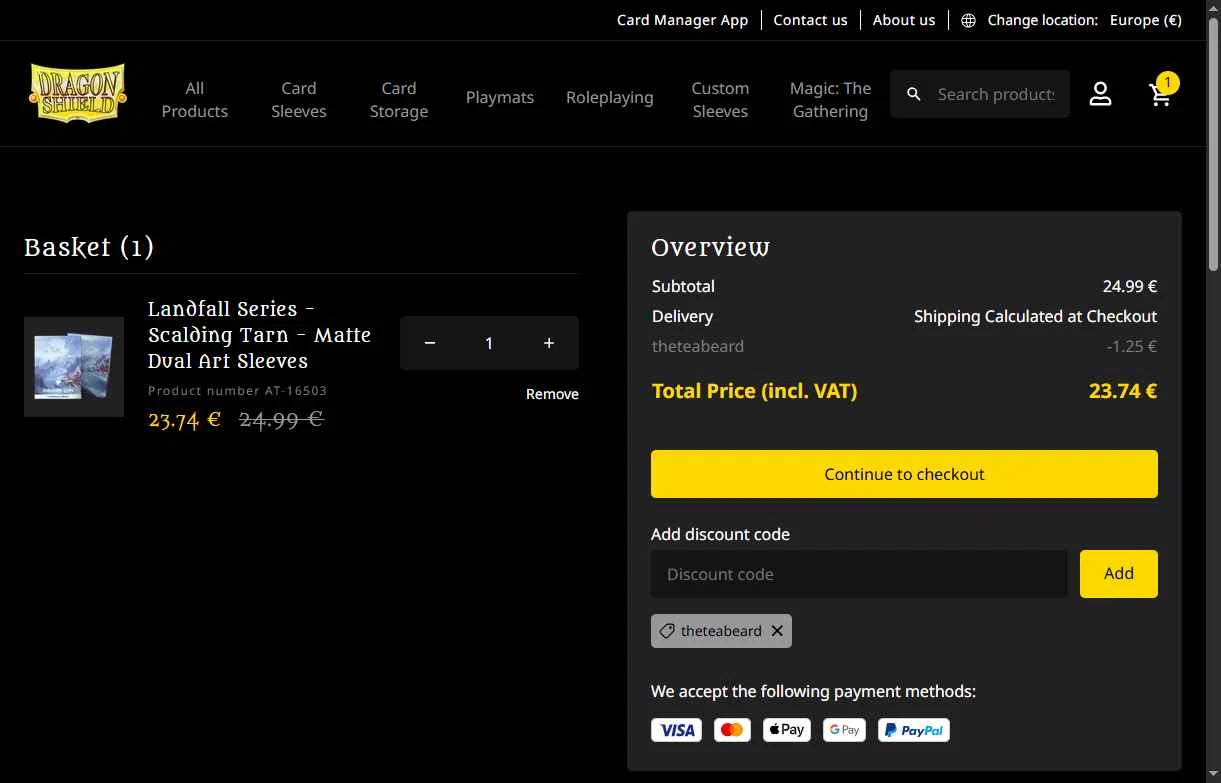Click the Subtotal value 24.99 €
Image resolution: width=1221 pixels, height=783 pixels.
(1130, 286)
